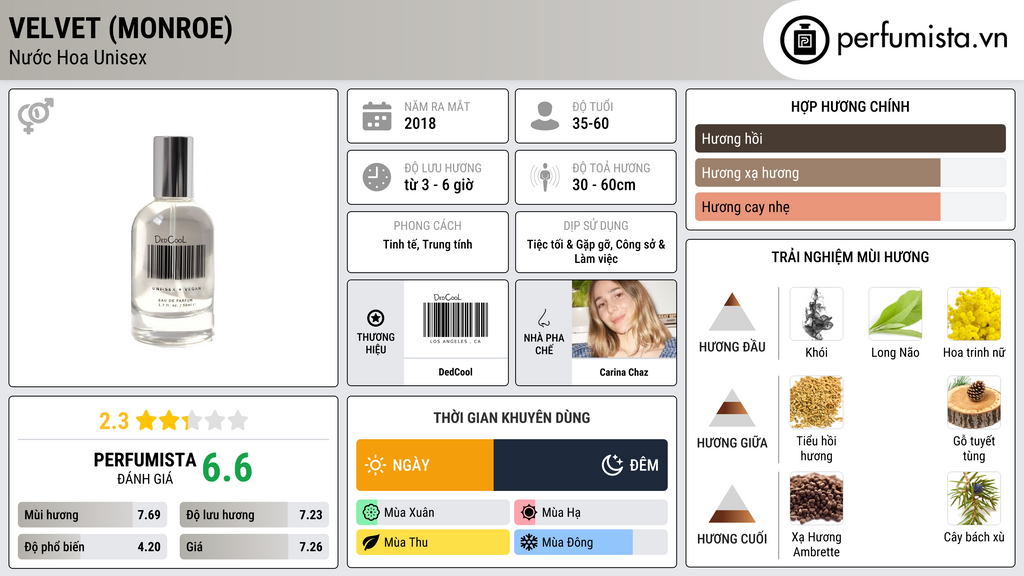Click the calendar icon beside Năm ra mắt
Screen dimensions: 1024x576
[377, 116]
